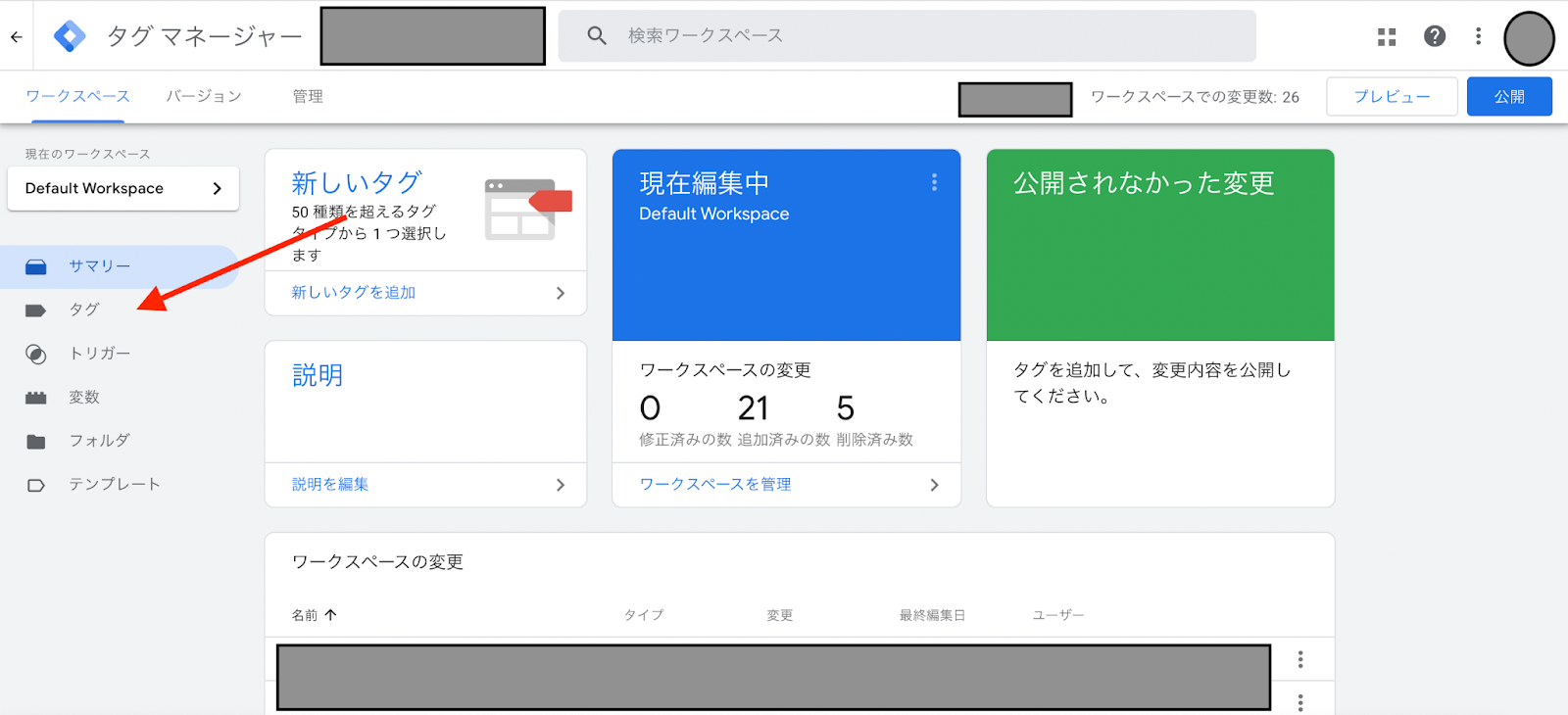The height and width of the screenshot is (715, 1568).
Task: Switch to the バージョン tab
Action: pyautogui.click(x=204, y=96)
